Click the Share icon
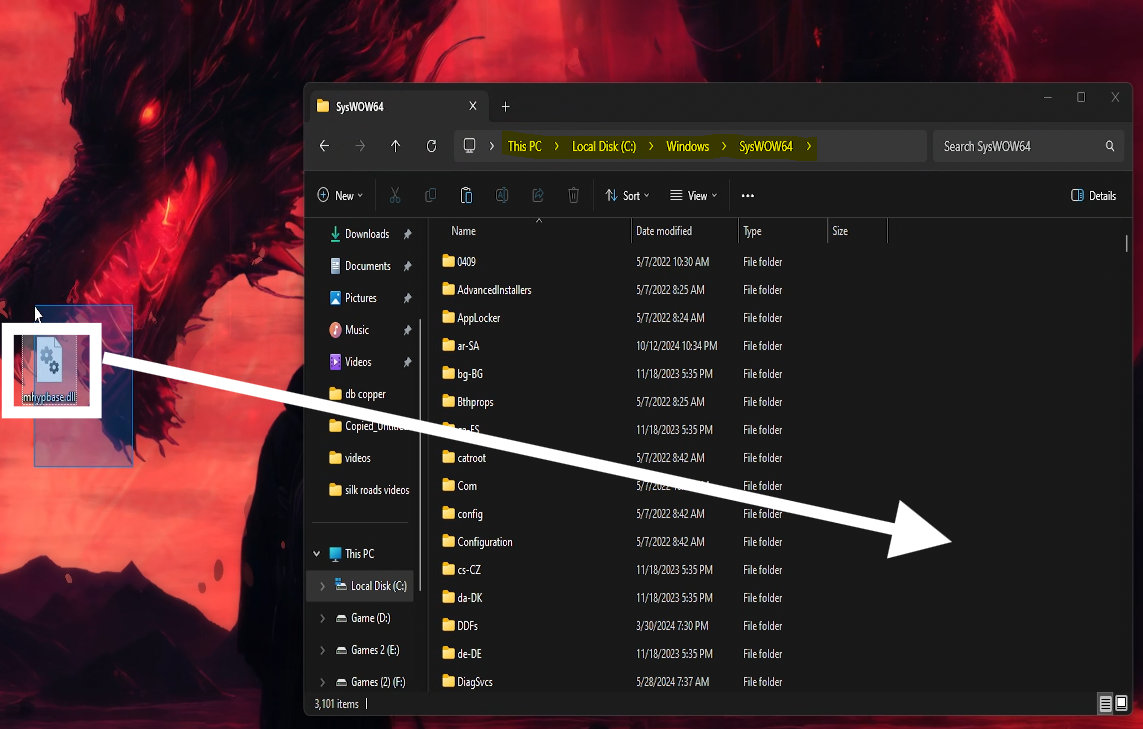This screenshot has width=1143, height=729. 537,195
